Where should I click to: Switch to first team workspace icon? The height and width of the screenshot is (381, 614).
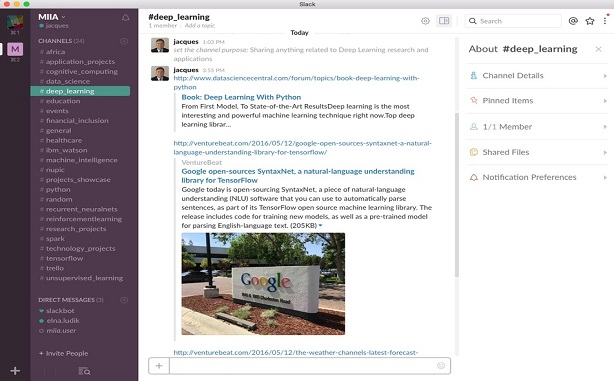pyautogui.click(x=15, y=22)
